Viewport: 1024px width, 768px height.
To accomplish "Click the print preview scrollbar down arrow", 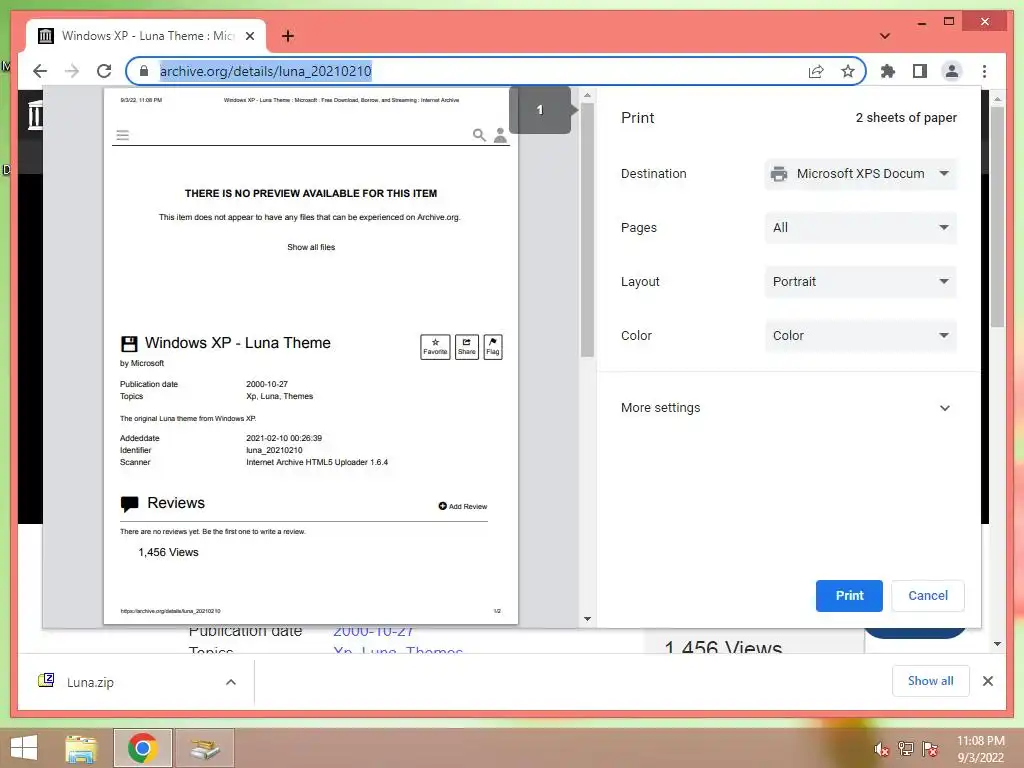I will tap(587, 618).
